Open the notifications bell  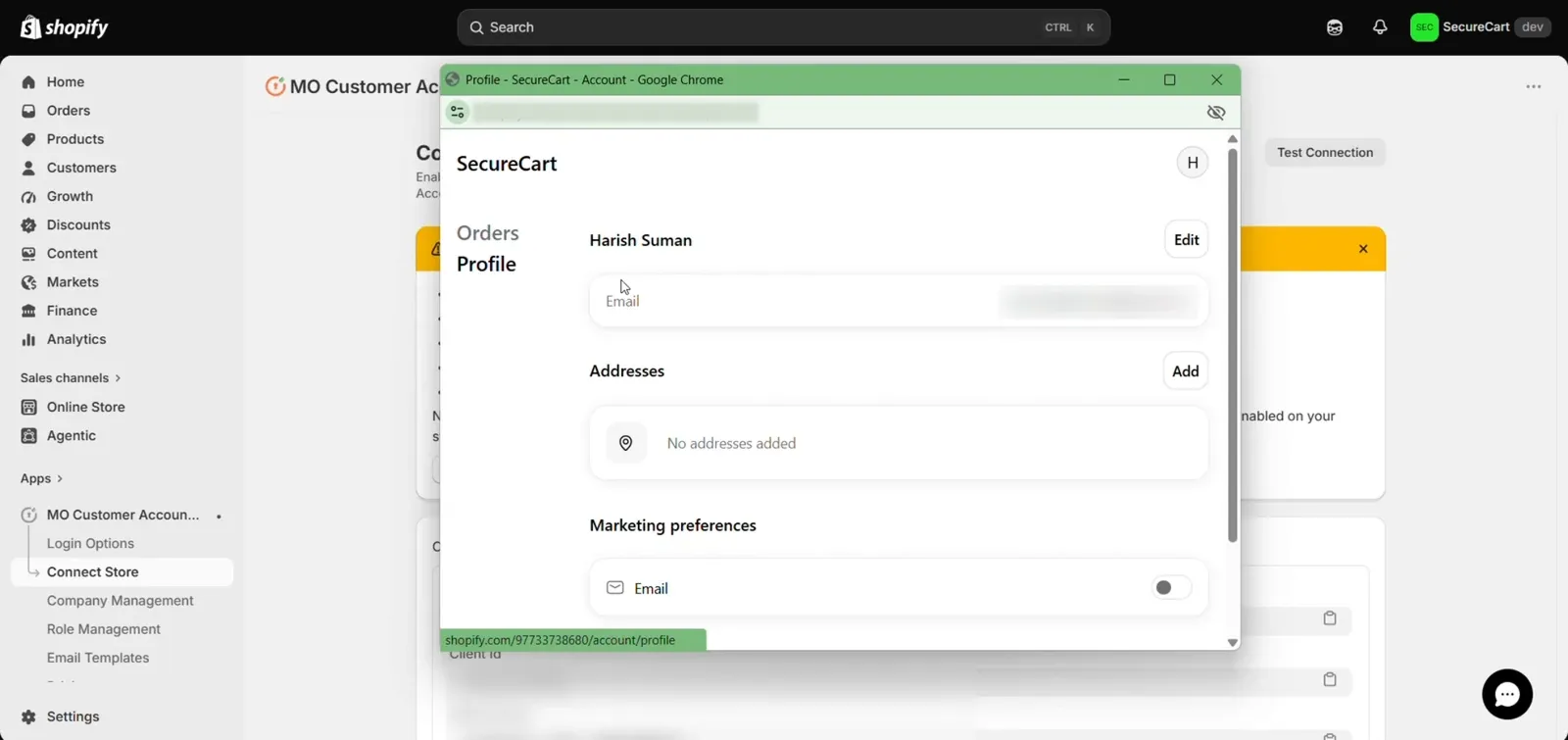tap(1380, 27)
